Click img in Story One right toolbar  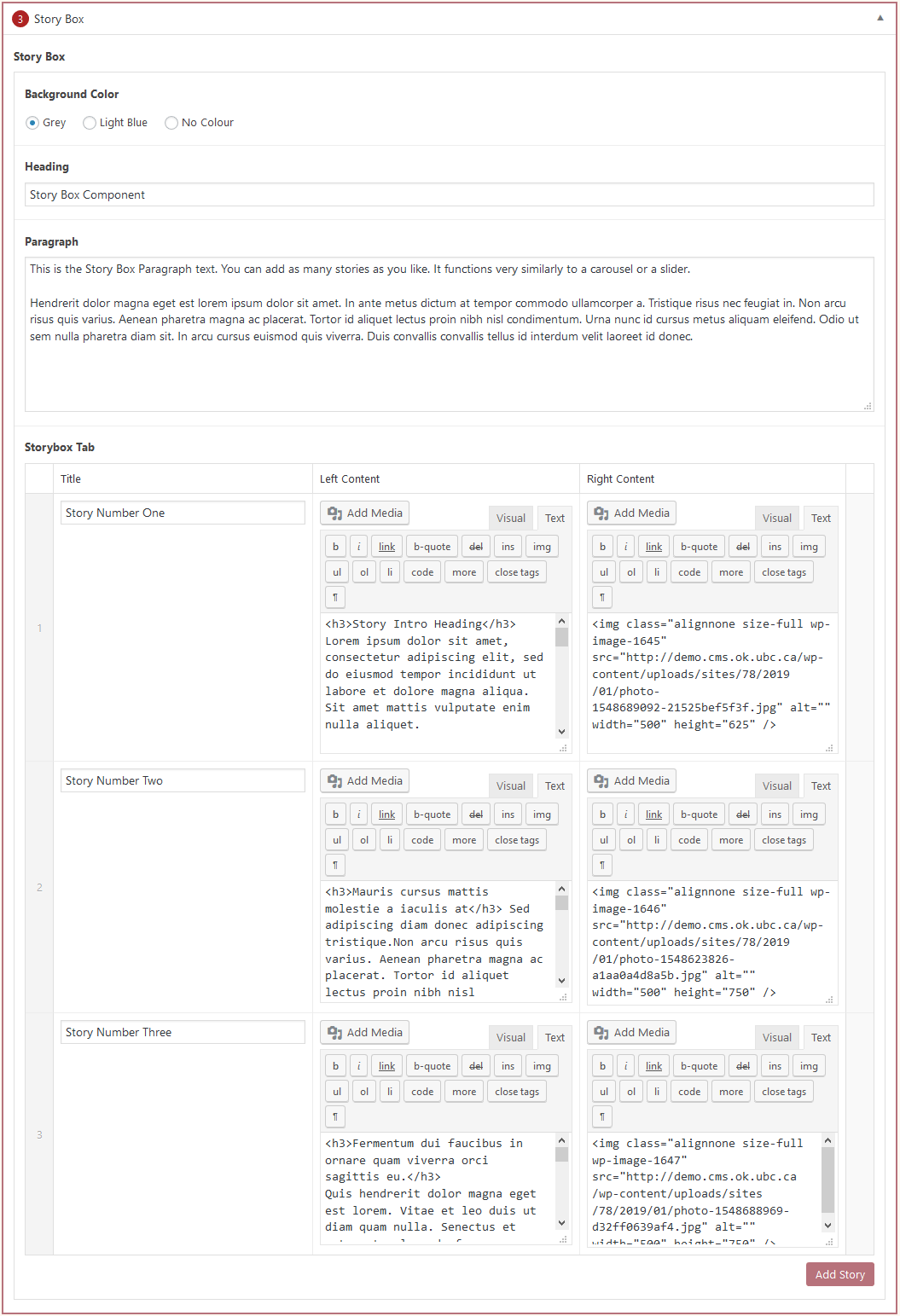809,547
